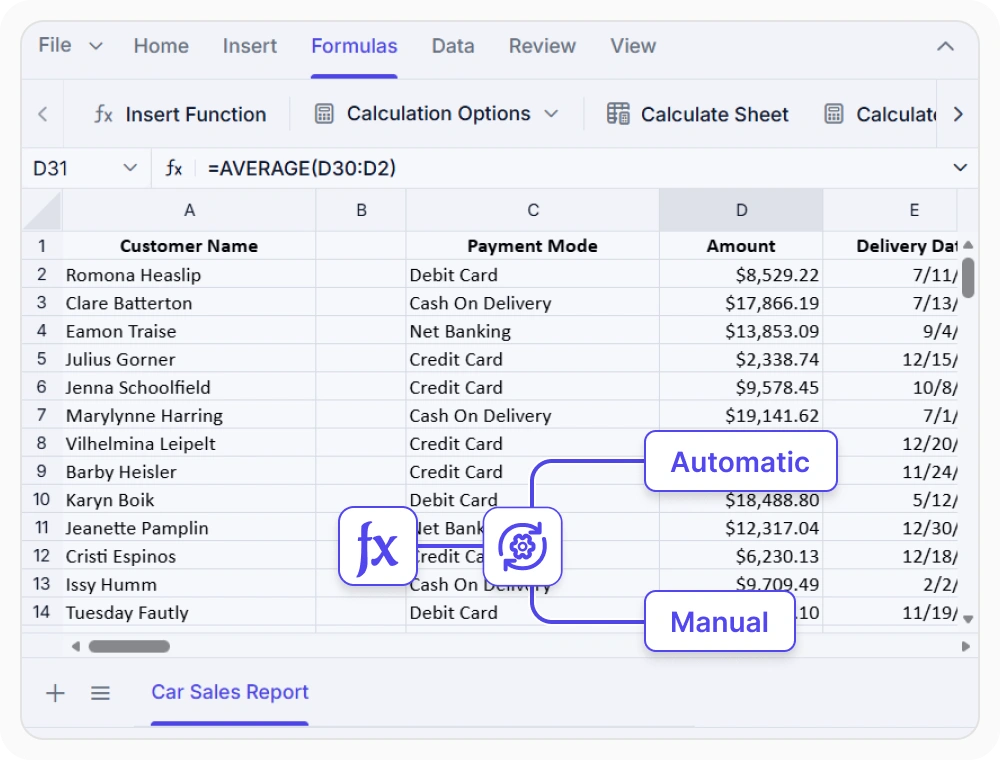Select cell Clare Batterton
The width and height of the screenshot is (1000, 760).
tap(189, 303)
